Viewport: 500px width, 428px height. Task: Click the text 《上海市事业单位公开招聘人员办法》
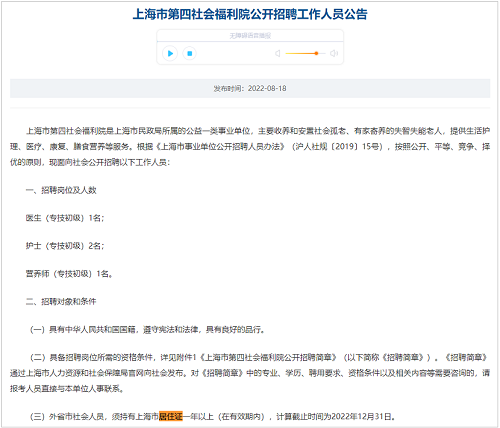[x=220, y=147]
